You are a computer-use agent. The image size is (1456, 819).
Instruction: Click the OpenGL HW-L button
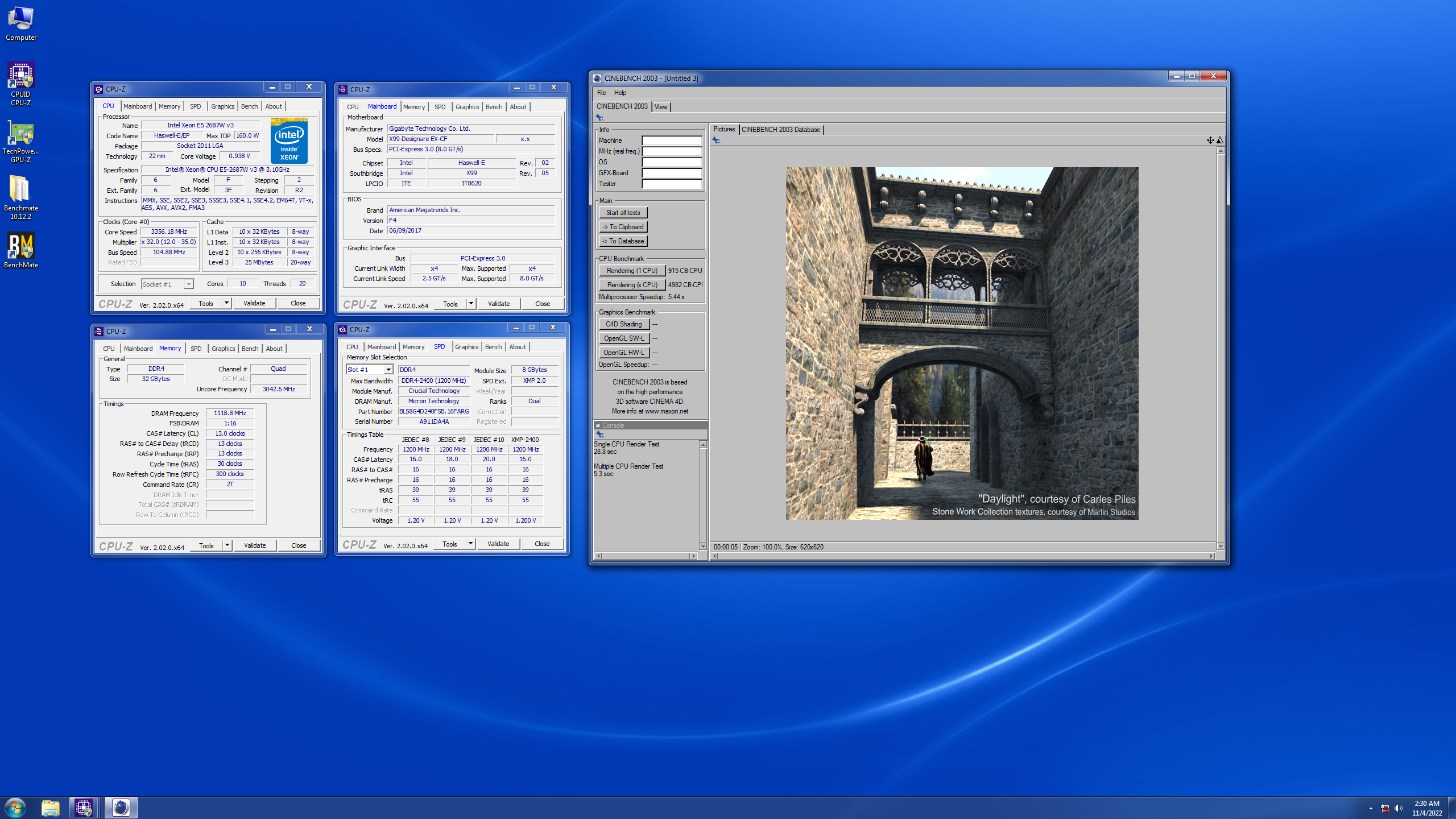click(x=624, y=353)
